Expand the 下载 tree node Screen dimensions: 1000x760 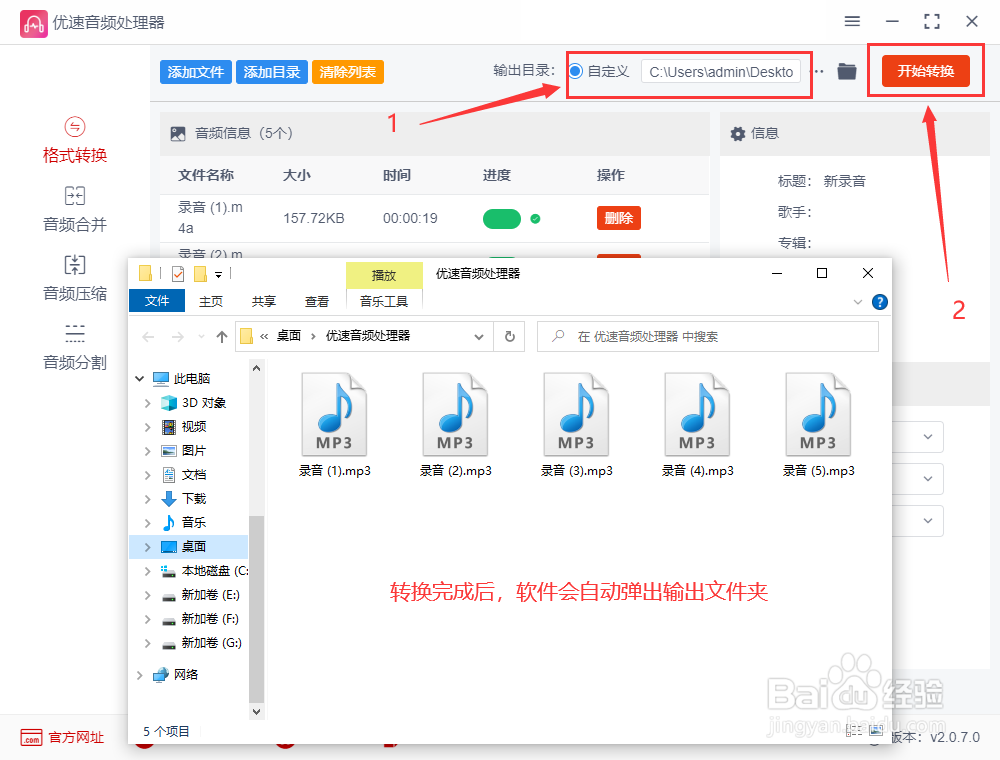[x=147, y=499]
